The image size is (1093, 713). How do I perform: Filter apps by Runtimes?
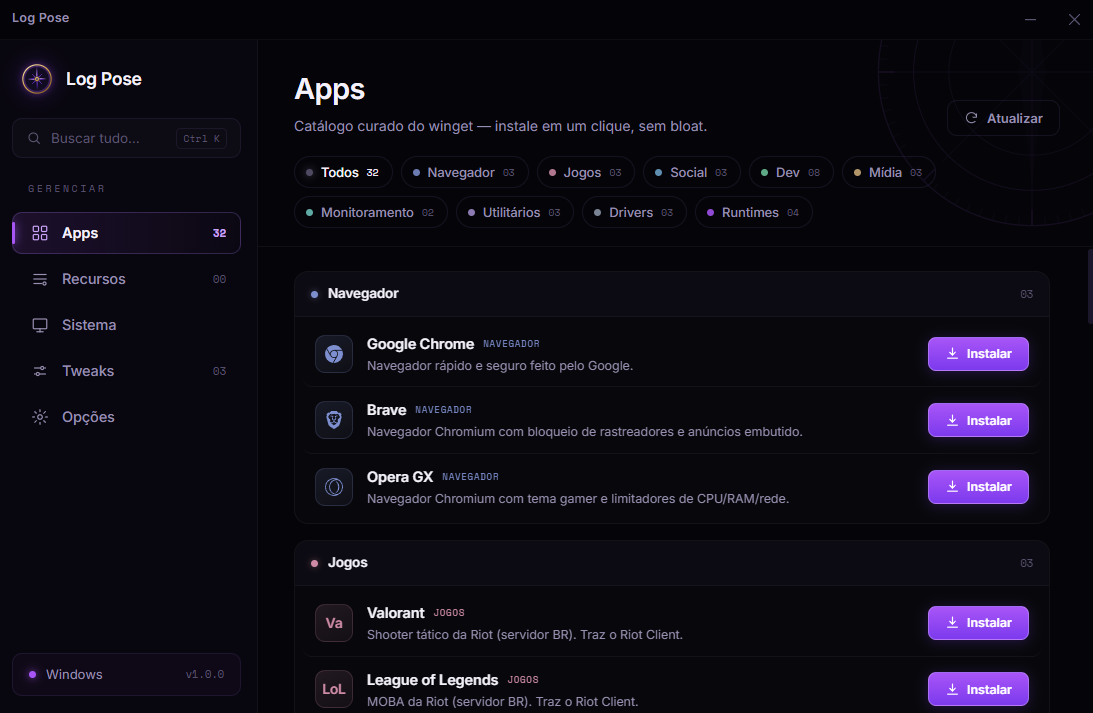point(754,213)
